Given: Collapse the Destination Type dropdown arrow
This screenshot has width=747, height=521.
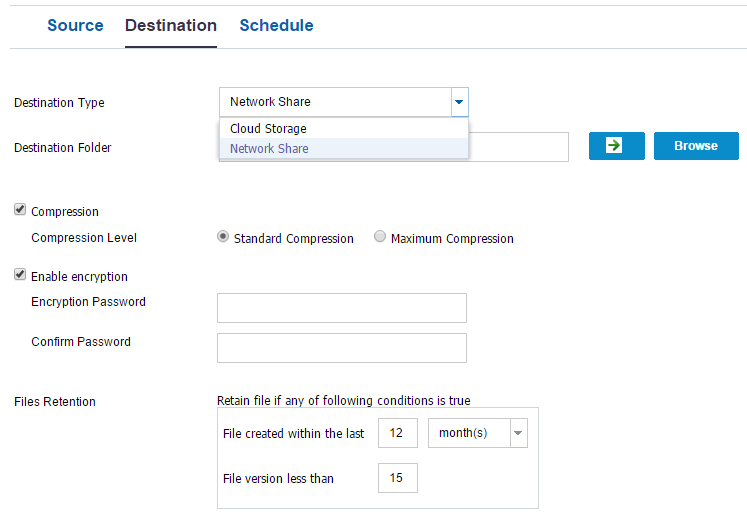Looking at the screenshot, I should [459, 102].
